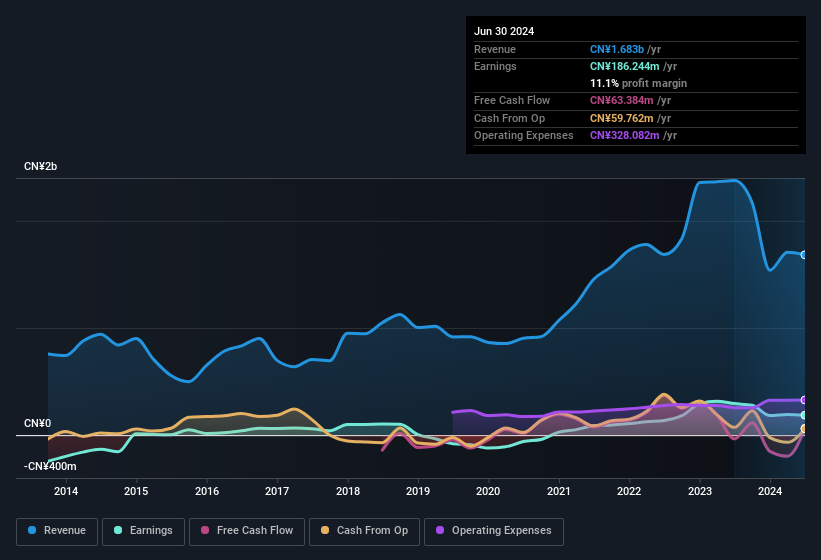Select the 2023 x-axis label
This screenshot has height=560, width=821.
click(700, 491)
